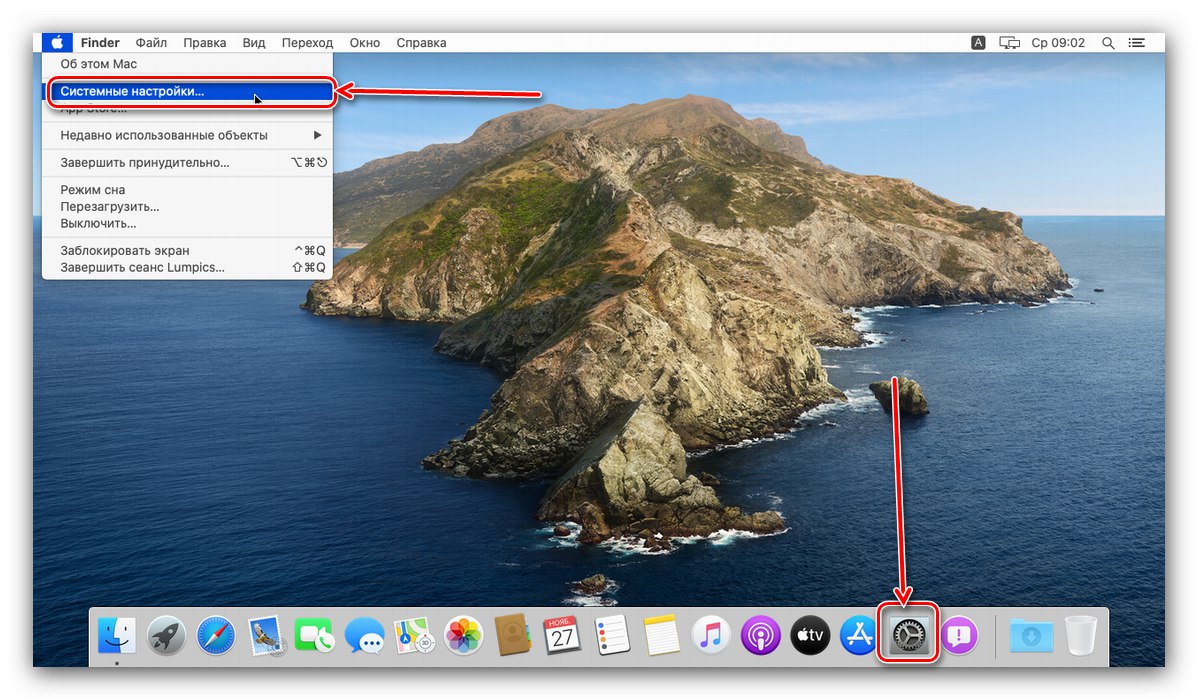Open Contacts book icon in Dock

513,635
